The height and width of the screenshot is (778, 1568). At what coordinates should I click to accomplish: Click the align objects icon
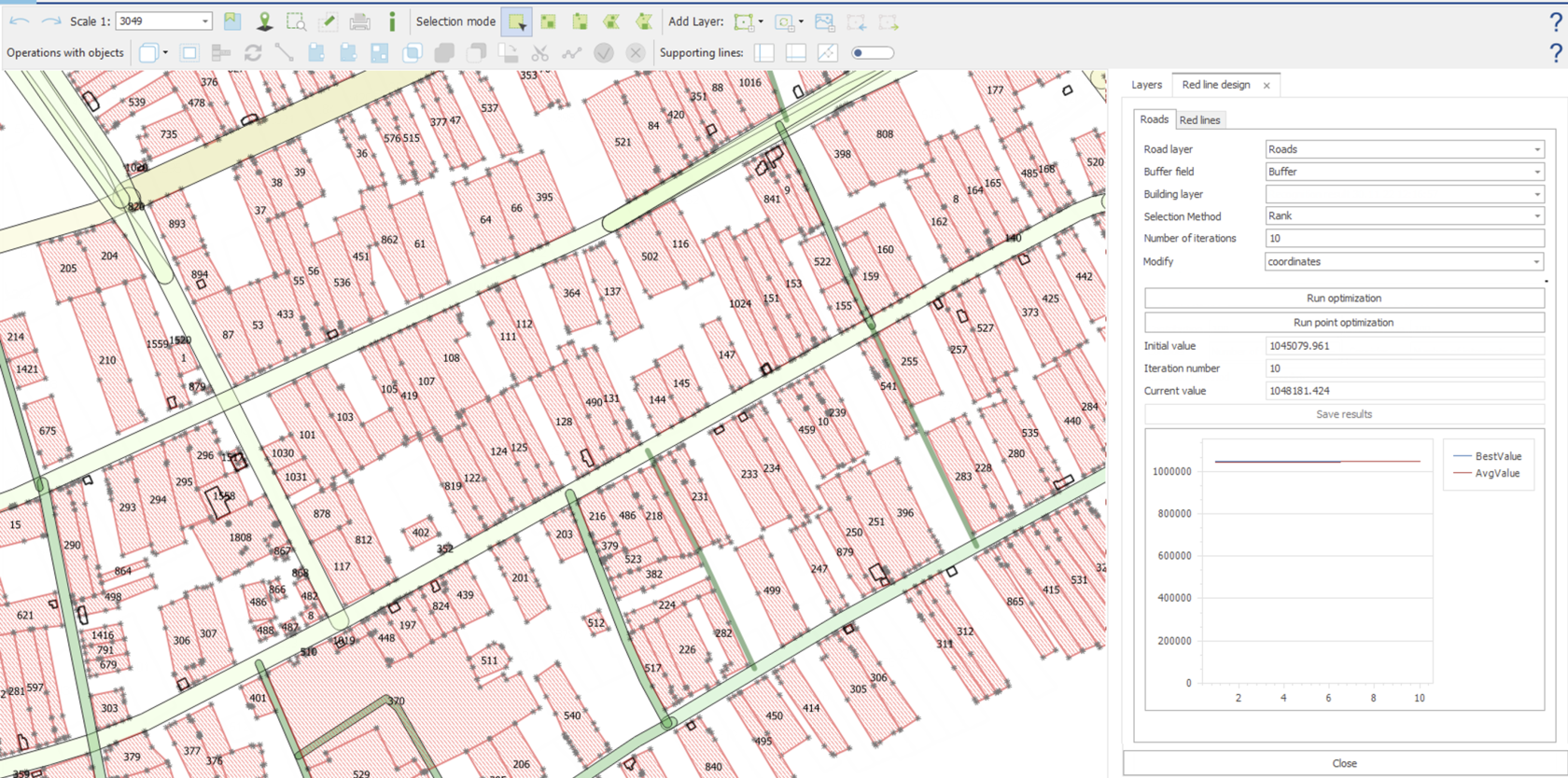[x=221, y=52]
